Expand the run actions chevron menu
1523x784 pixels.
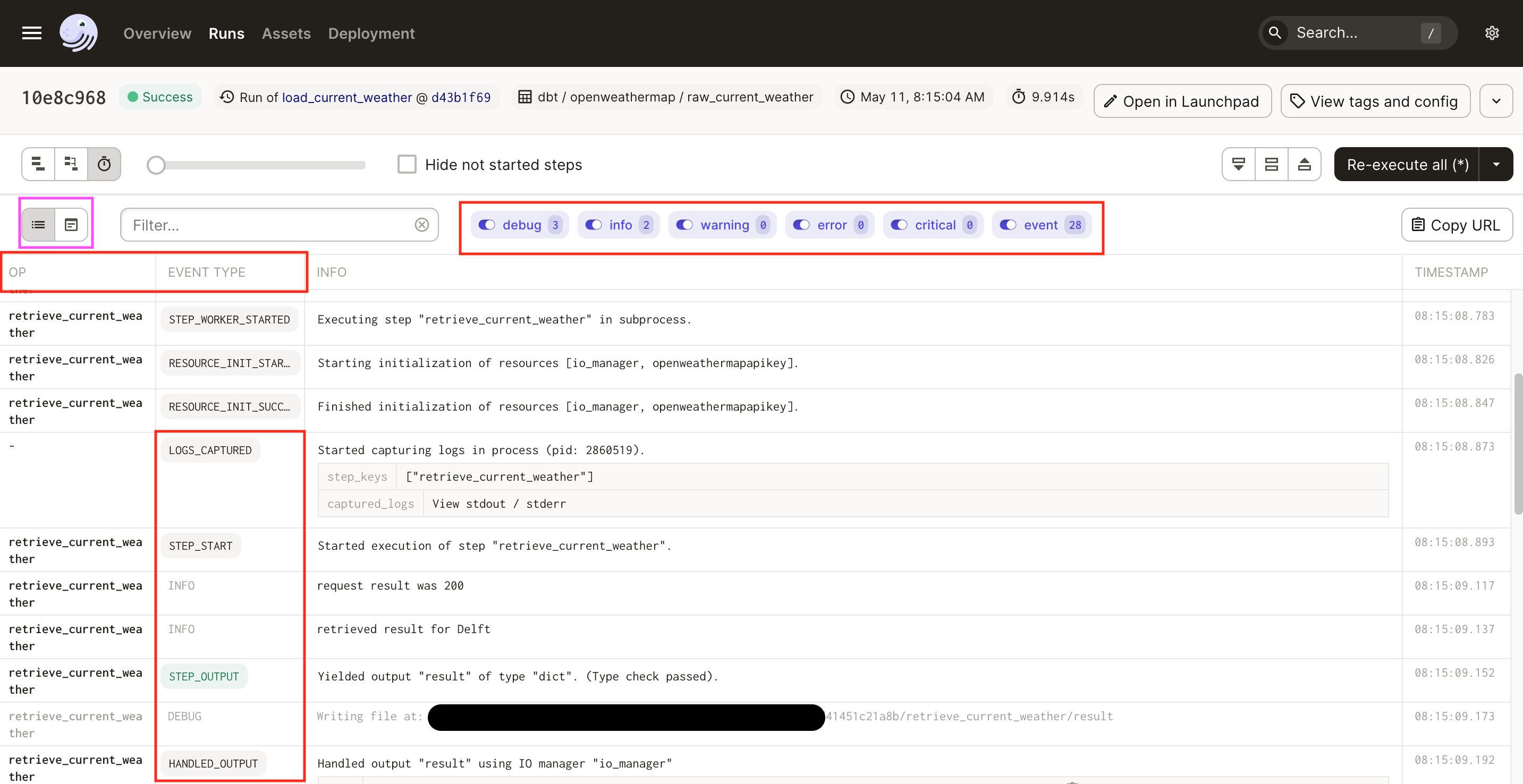pos(1496,101)
